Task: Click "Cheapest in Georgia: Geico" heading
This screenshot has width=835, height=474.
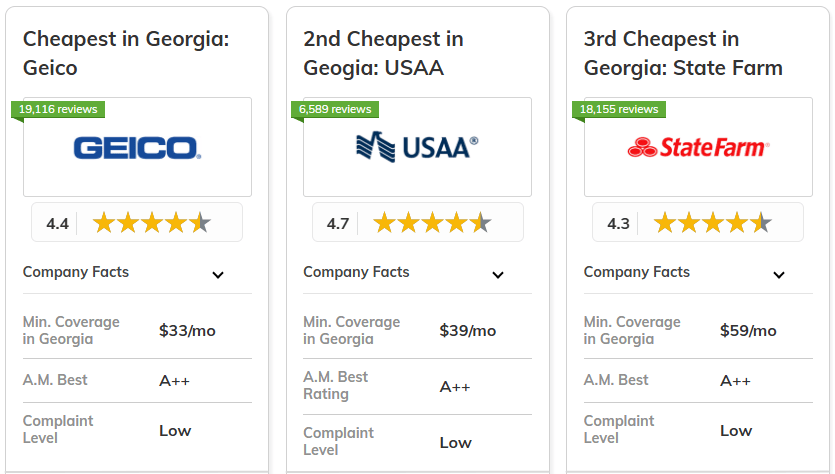Action: (126, 54)
